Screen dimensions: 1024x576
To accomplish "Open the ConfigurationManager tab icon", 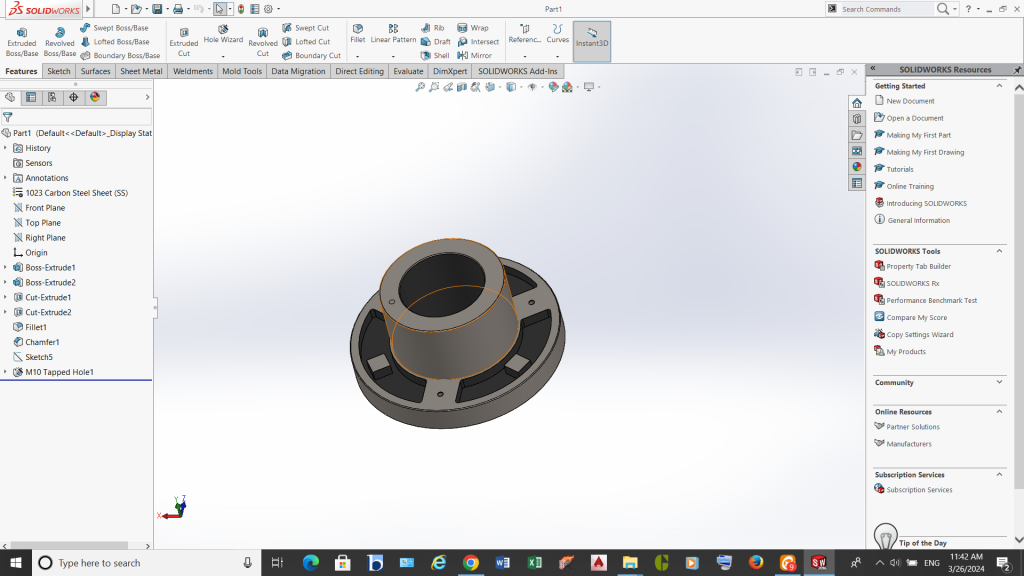I will pos(52,97).
